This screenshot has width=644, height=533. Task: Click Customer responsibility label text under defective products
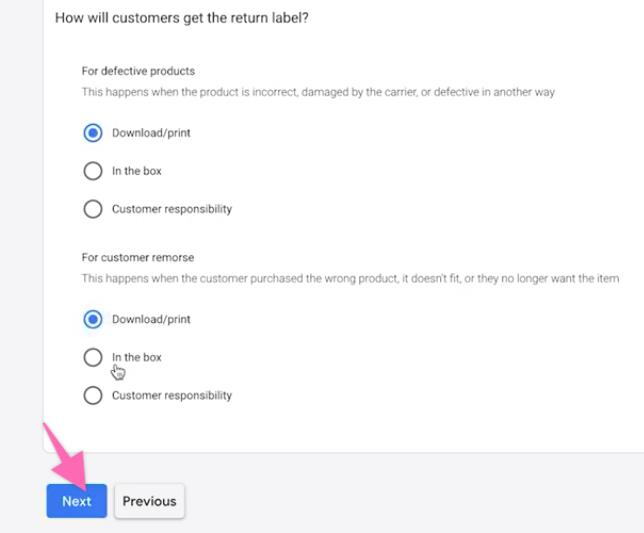coord(172,209)
